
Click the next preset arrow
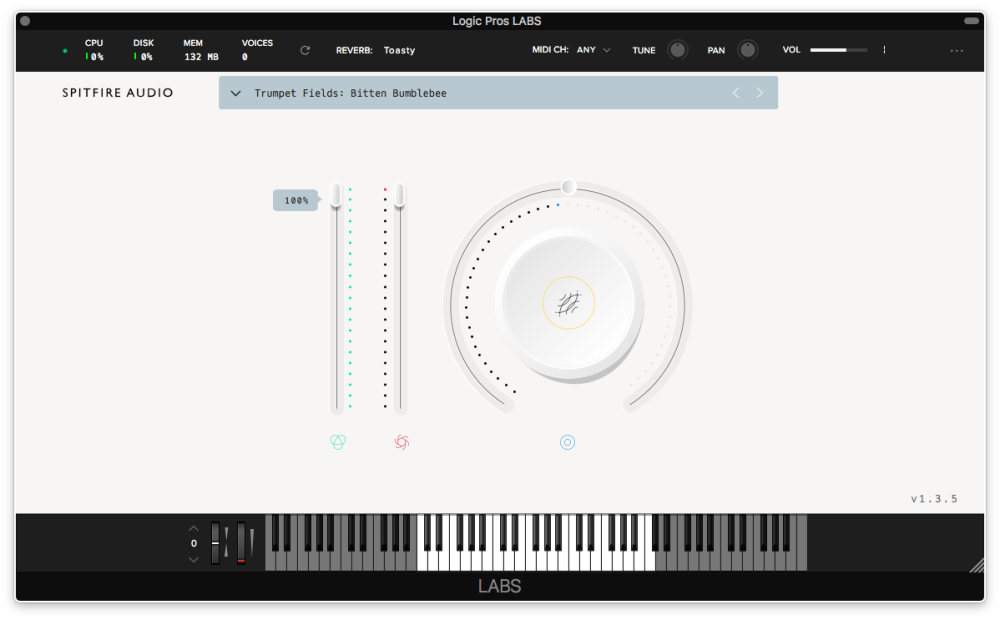point(760,92)
